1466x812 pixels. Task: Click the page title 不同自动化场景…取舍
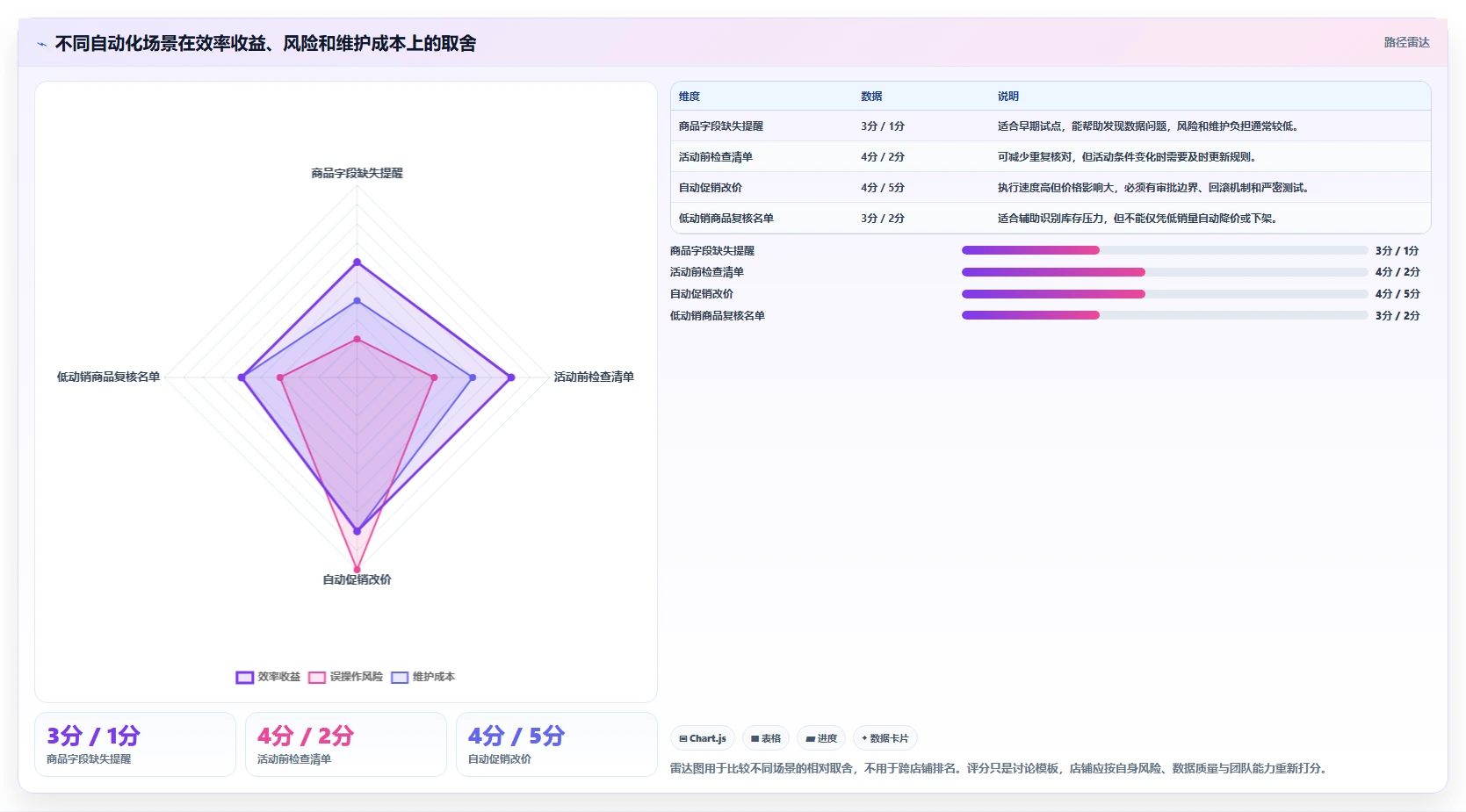pyautogui.click(x=265, y=44)
